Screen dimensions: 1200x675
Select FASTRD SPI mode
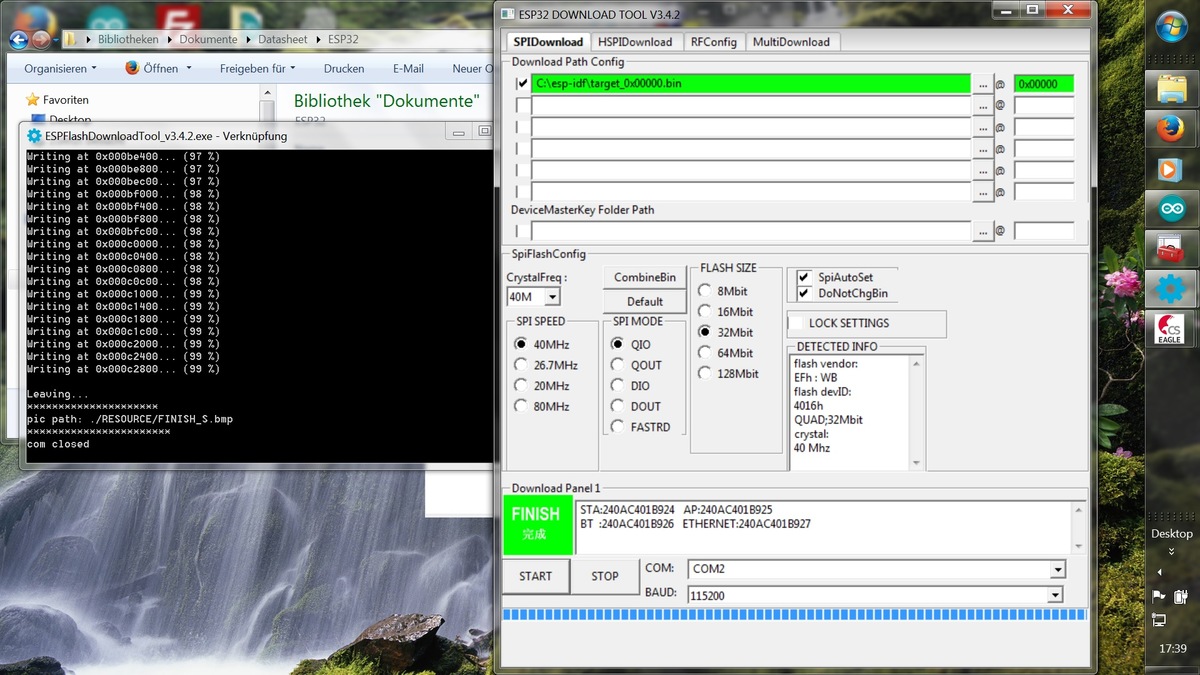click(x=617, y=427)
